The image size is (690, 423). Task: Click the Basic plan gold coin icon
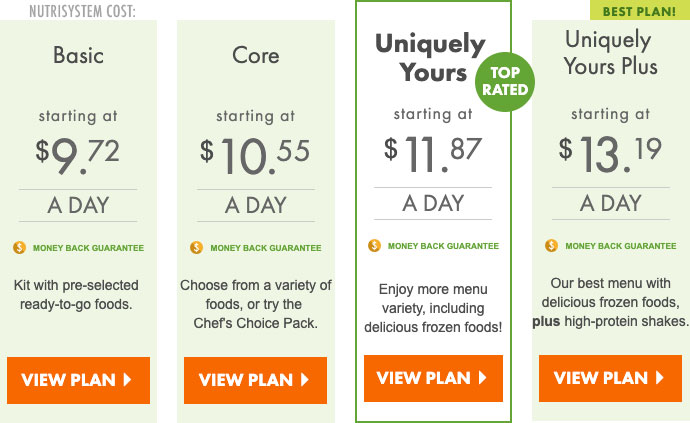coord(19,248)
